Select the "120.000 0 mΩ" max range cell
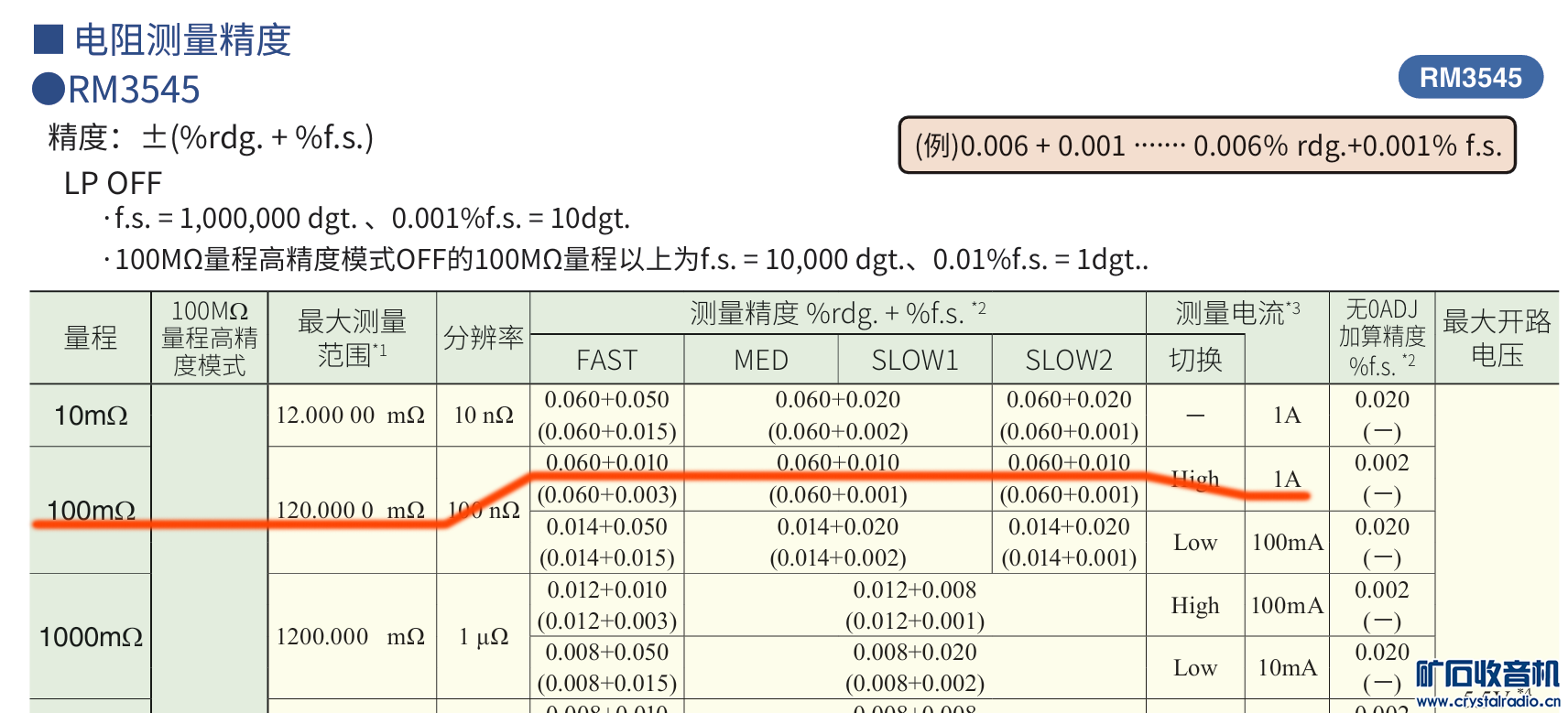Image resolution: width=1568 pixels, height=713 pixels. [353, 510]
